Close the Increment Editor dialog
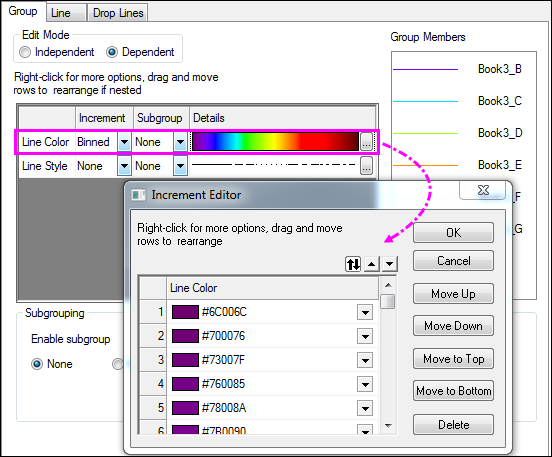Viewport: 552px width, 457px height. [x=483, y=190]
